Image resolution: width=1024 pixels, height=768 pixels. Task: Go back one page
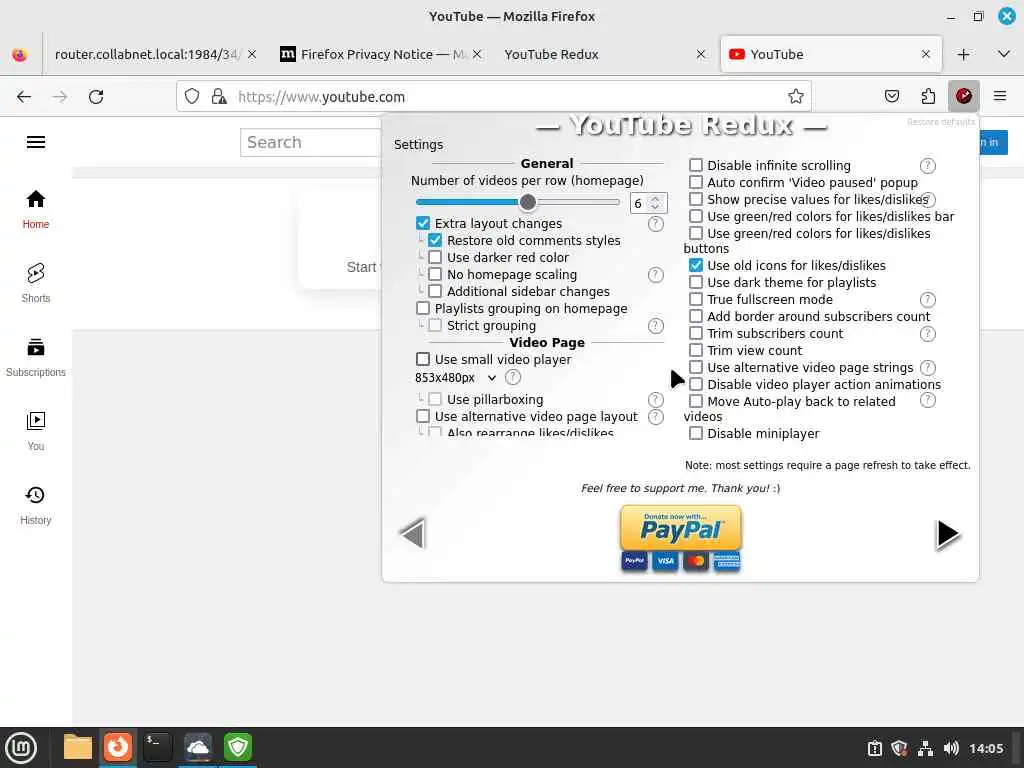[x=24, y=97]
